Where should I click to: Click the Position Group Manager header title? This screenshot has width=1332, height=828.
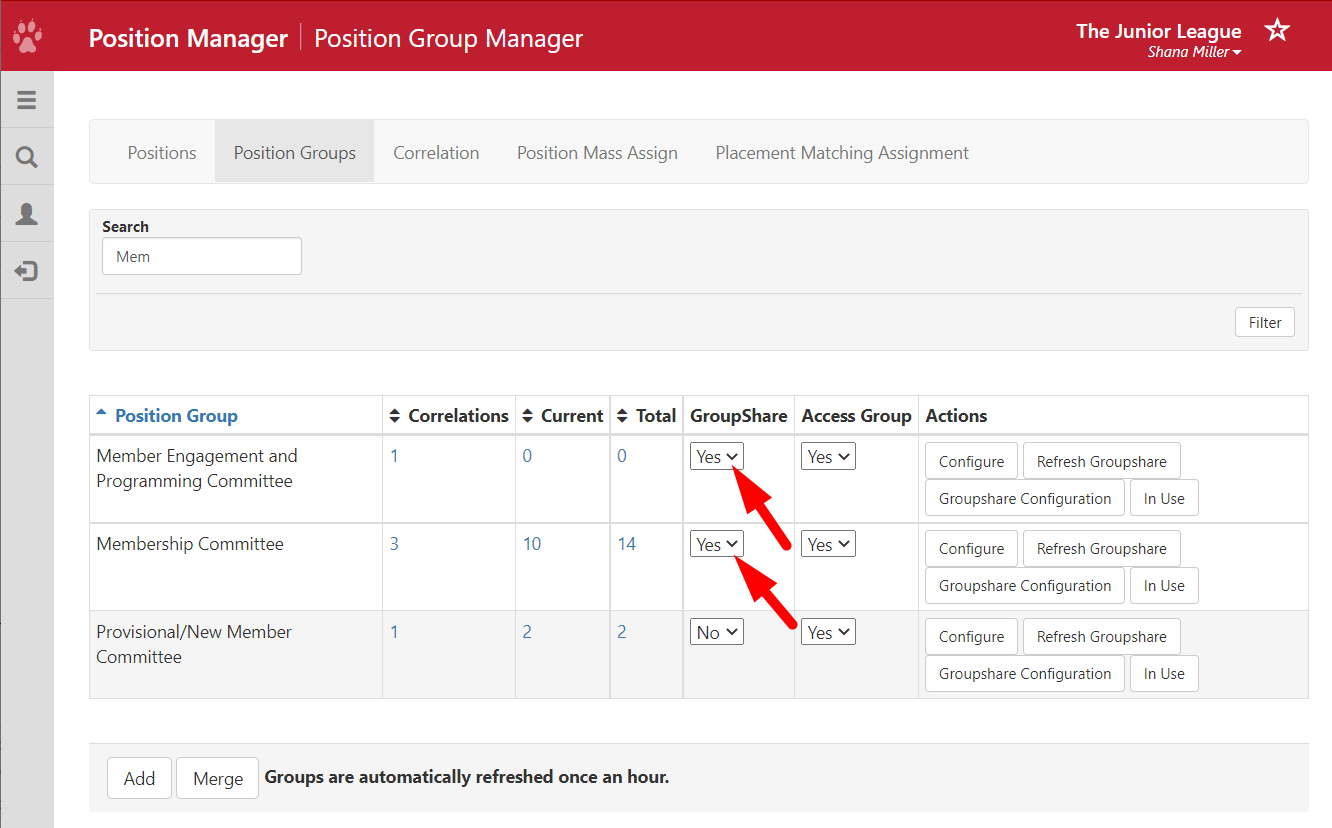click(x=448, y=38)
